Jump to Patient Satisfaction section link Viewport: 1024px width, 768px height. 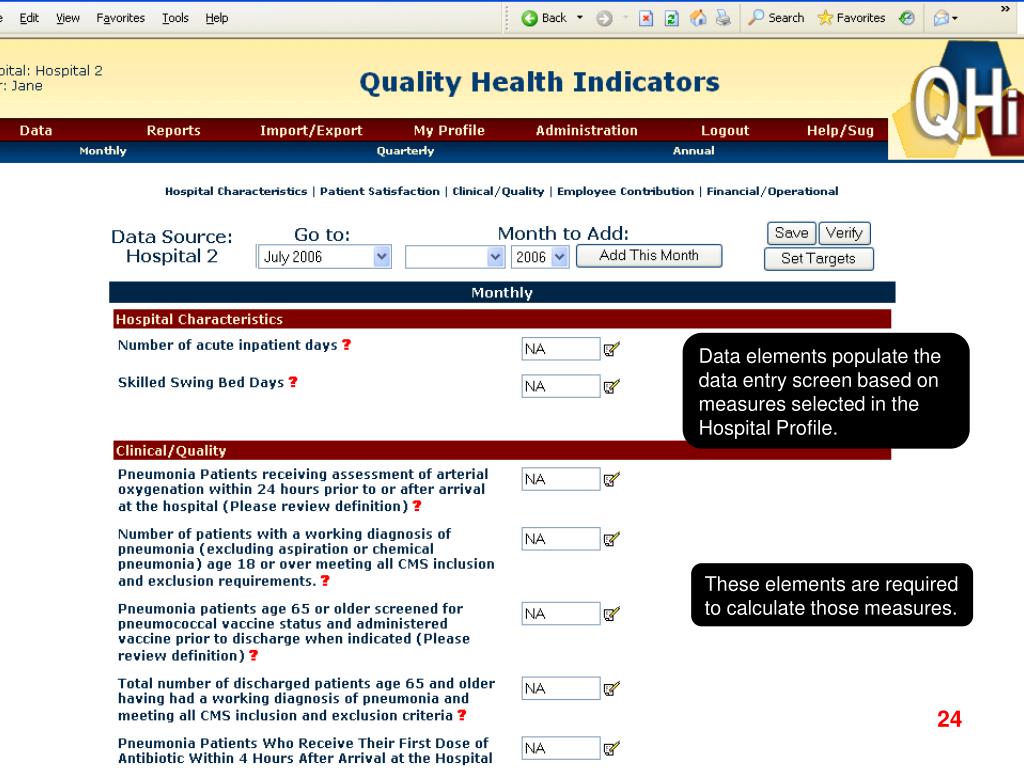pyautogui.click(x=379, y=191)
